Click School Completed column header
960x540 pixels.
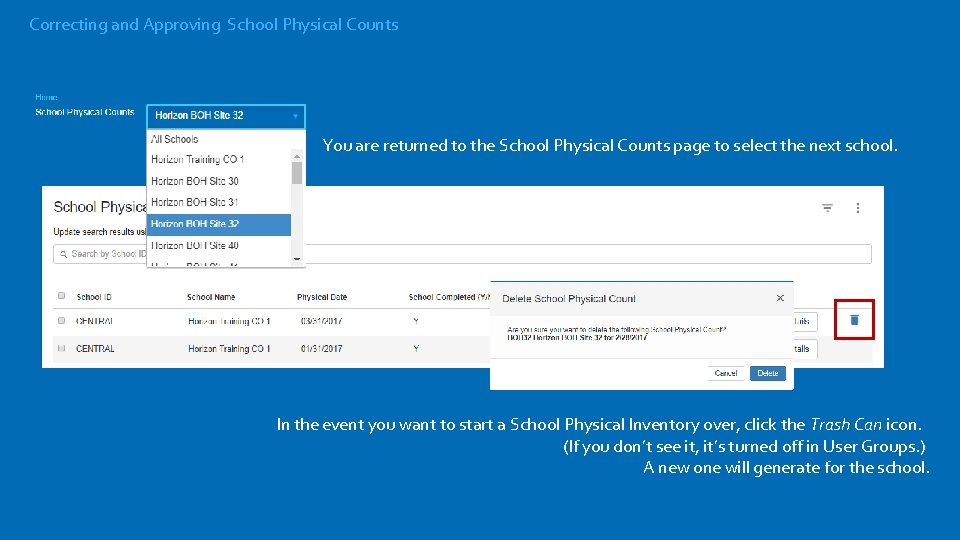(x=449, y=297)
